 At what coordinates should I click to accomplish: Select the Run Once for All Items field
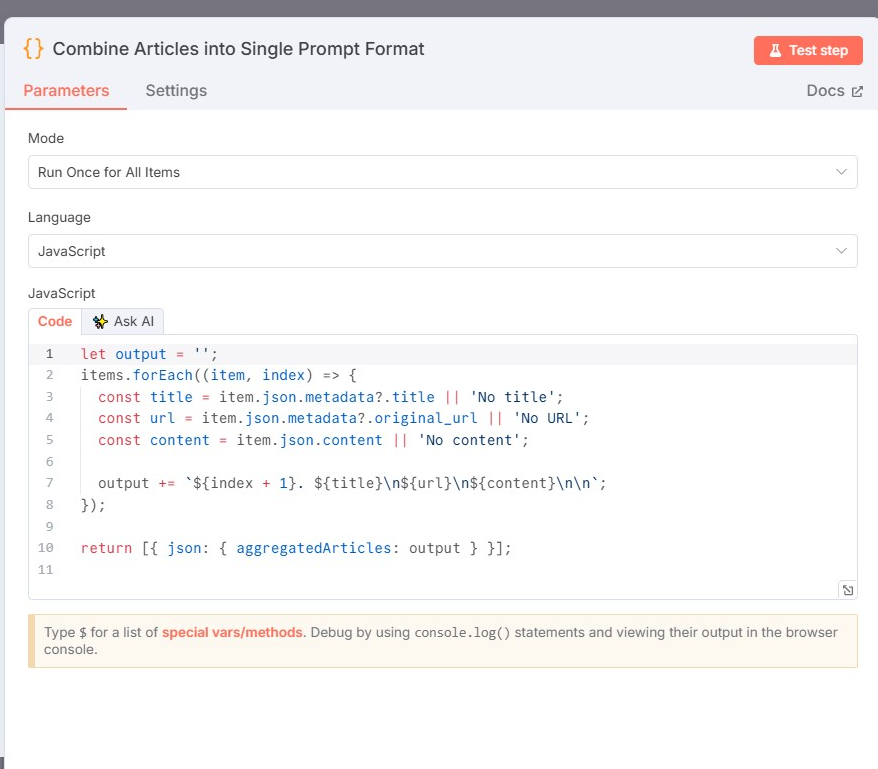click(442, 172)
